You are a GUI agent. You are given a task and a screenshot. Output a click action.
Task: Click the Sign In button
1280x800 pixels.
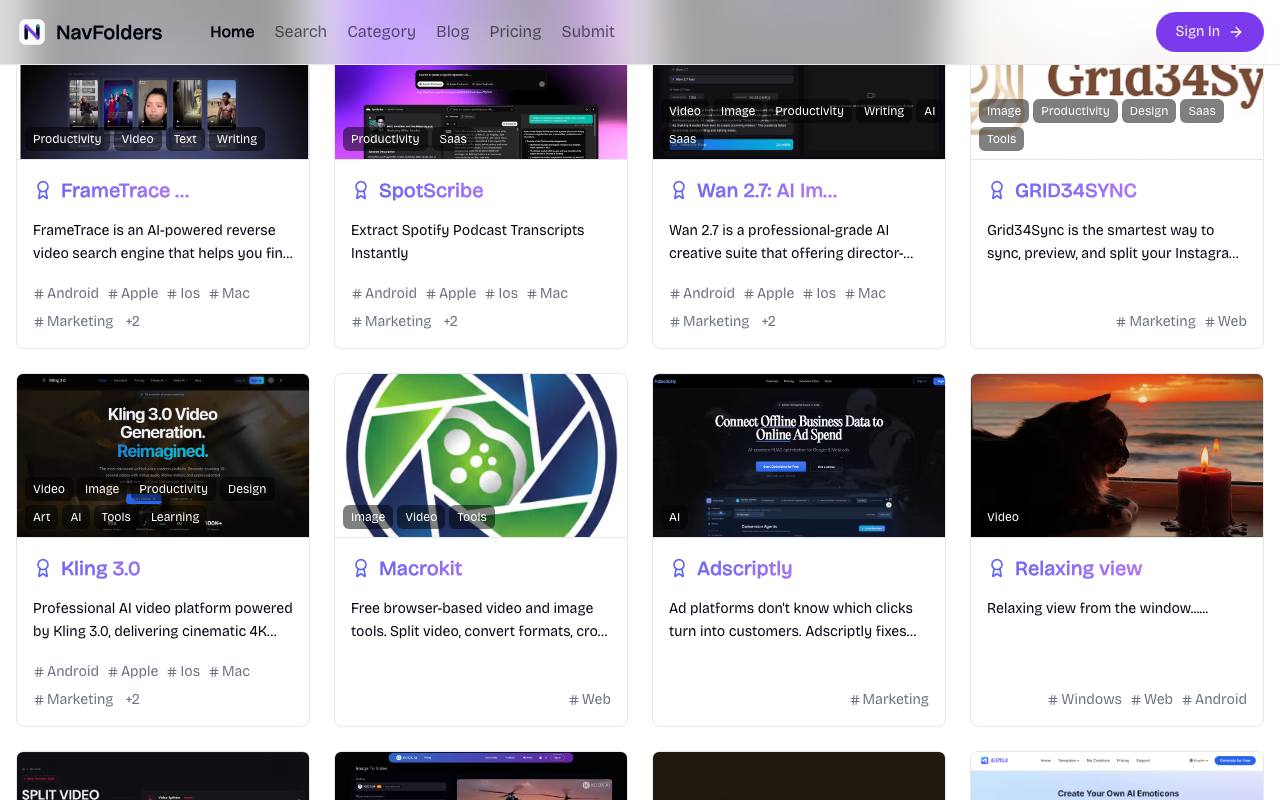coord(1210,32)
